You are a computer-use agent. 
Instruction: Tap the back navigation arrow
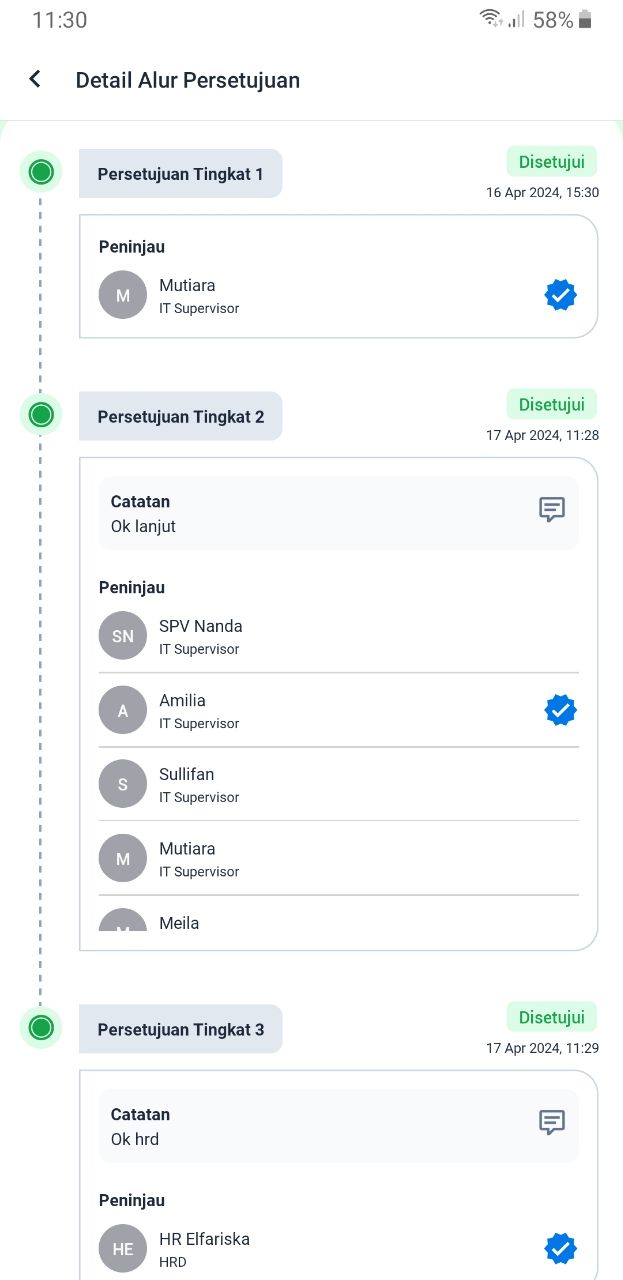(x=35, y=79)
